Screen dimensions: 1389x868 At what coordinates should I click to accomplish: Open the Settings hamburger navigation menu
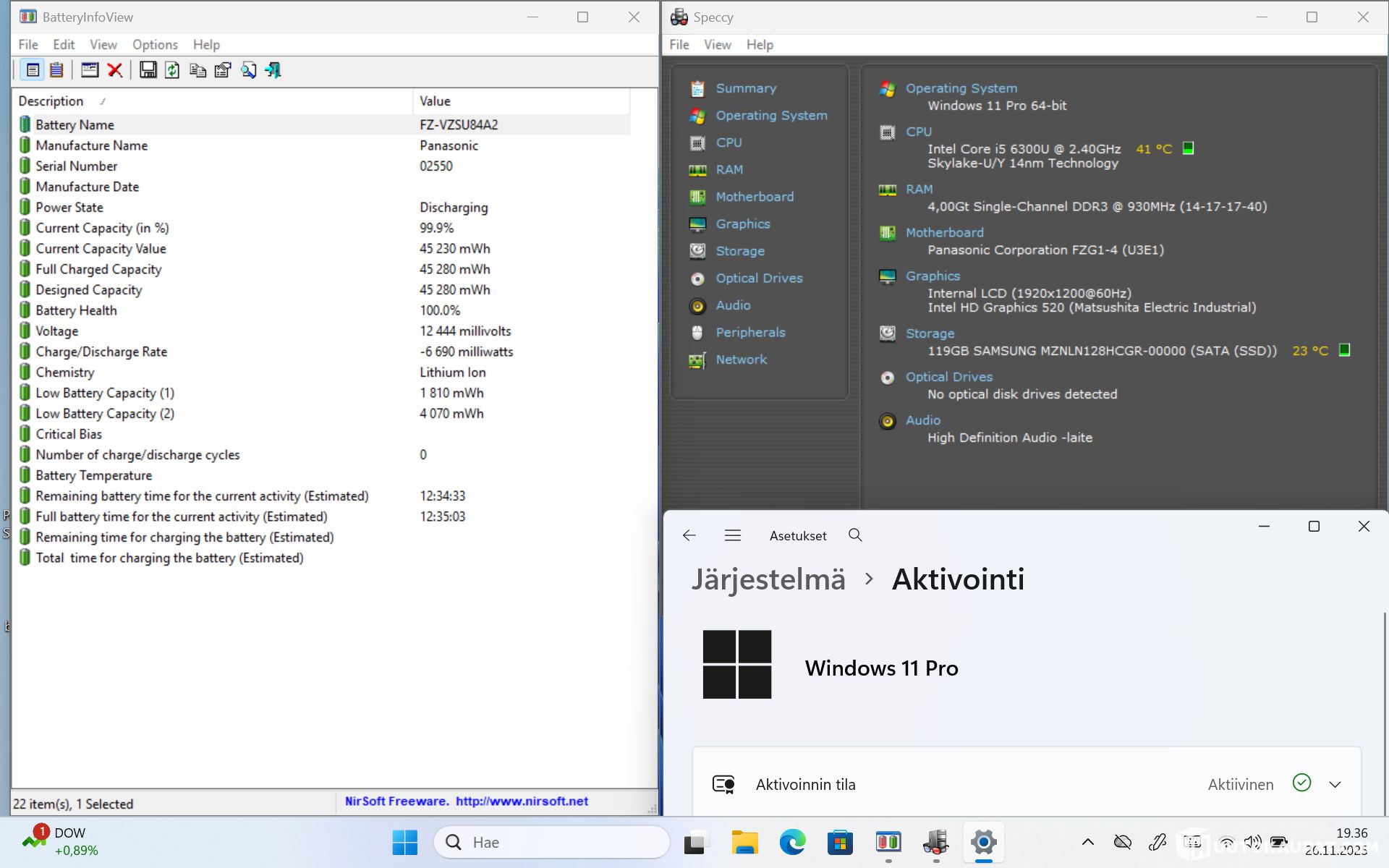(x=732, y=535)
